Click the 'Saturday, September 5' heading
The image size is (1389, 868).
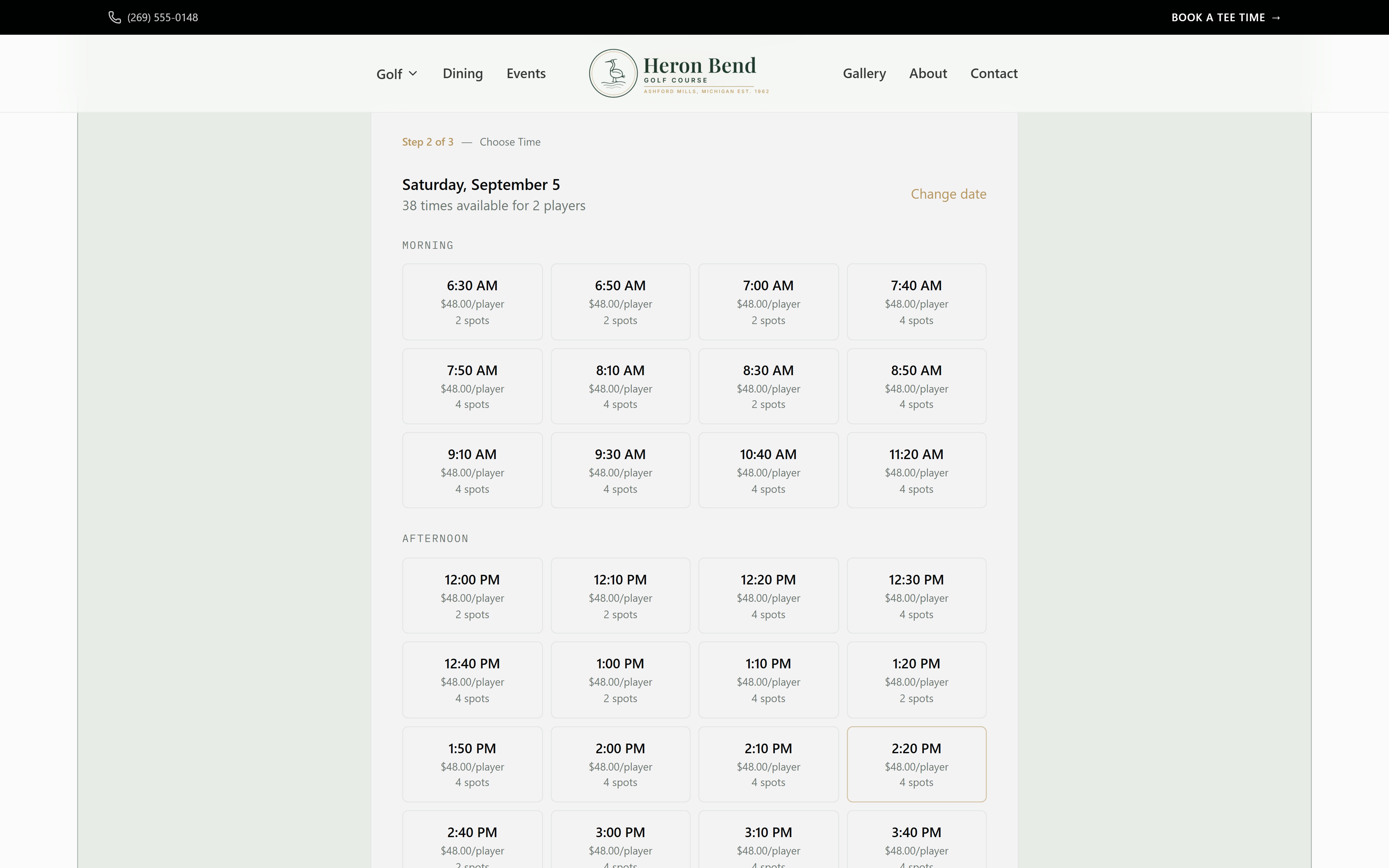pos(481,185)
